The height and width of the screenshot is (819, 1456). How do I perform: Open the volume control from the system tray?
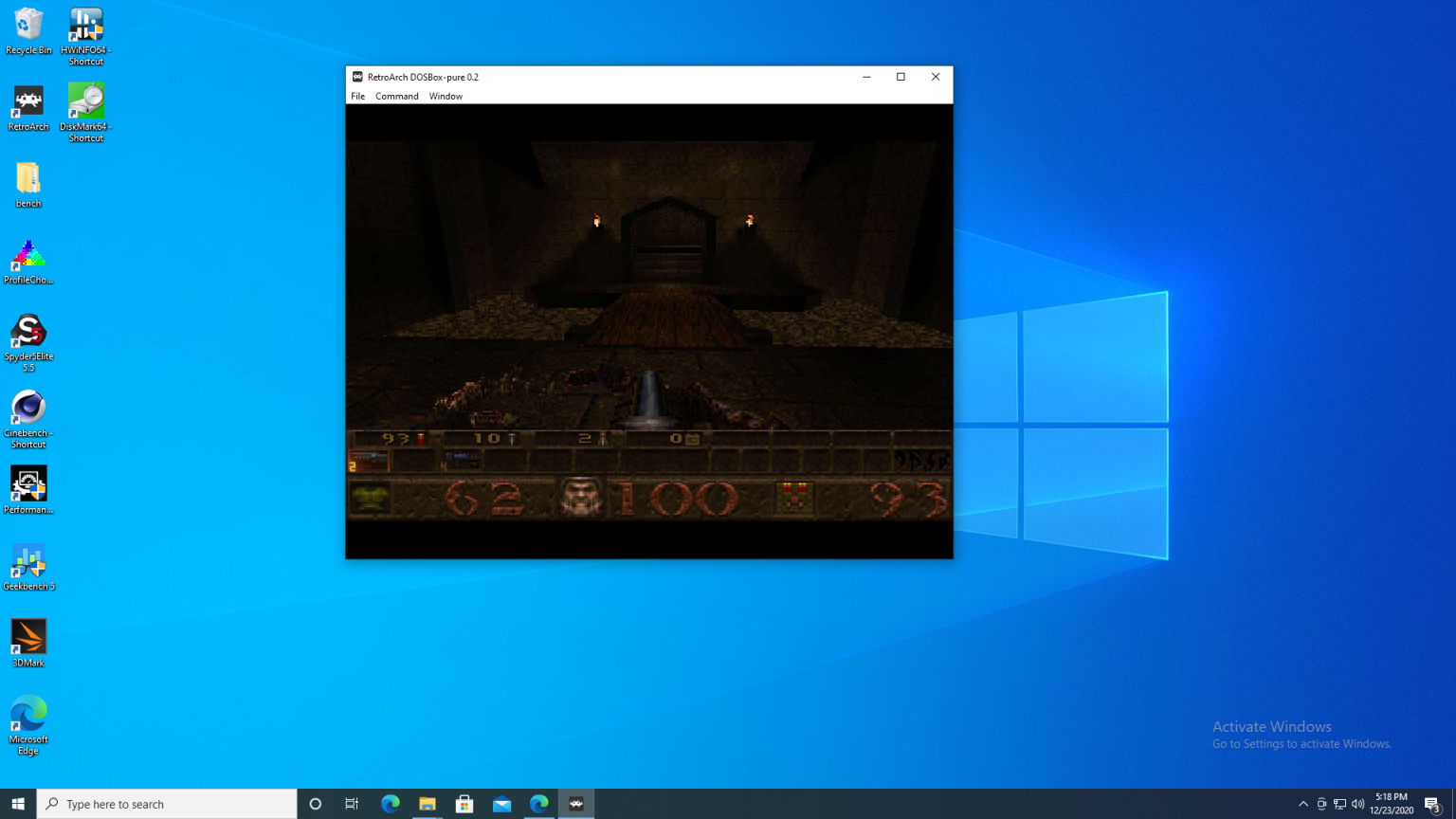tap(1357, 803)
